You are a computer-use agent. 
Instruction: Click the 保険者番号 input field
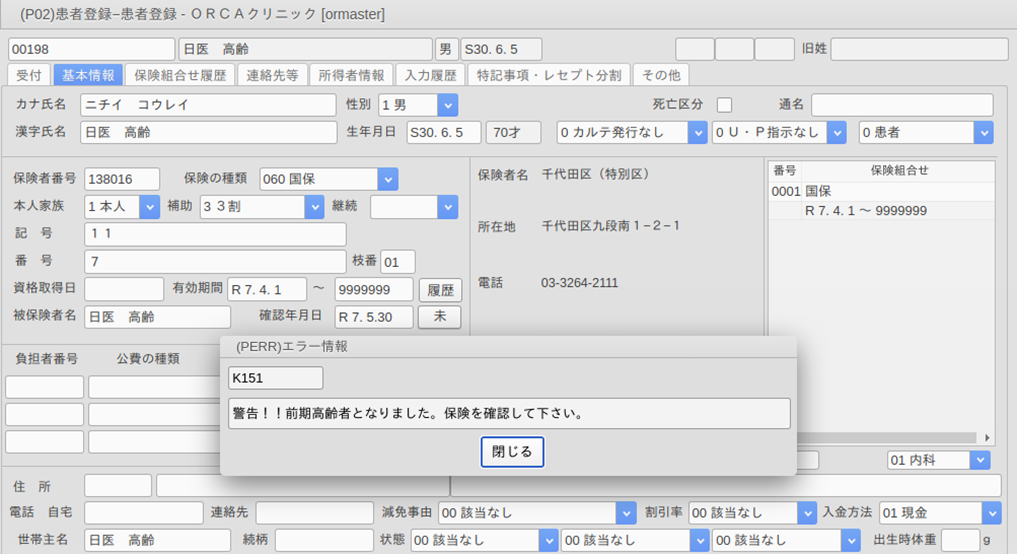(x=122, y=179)
